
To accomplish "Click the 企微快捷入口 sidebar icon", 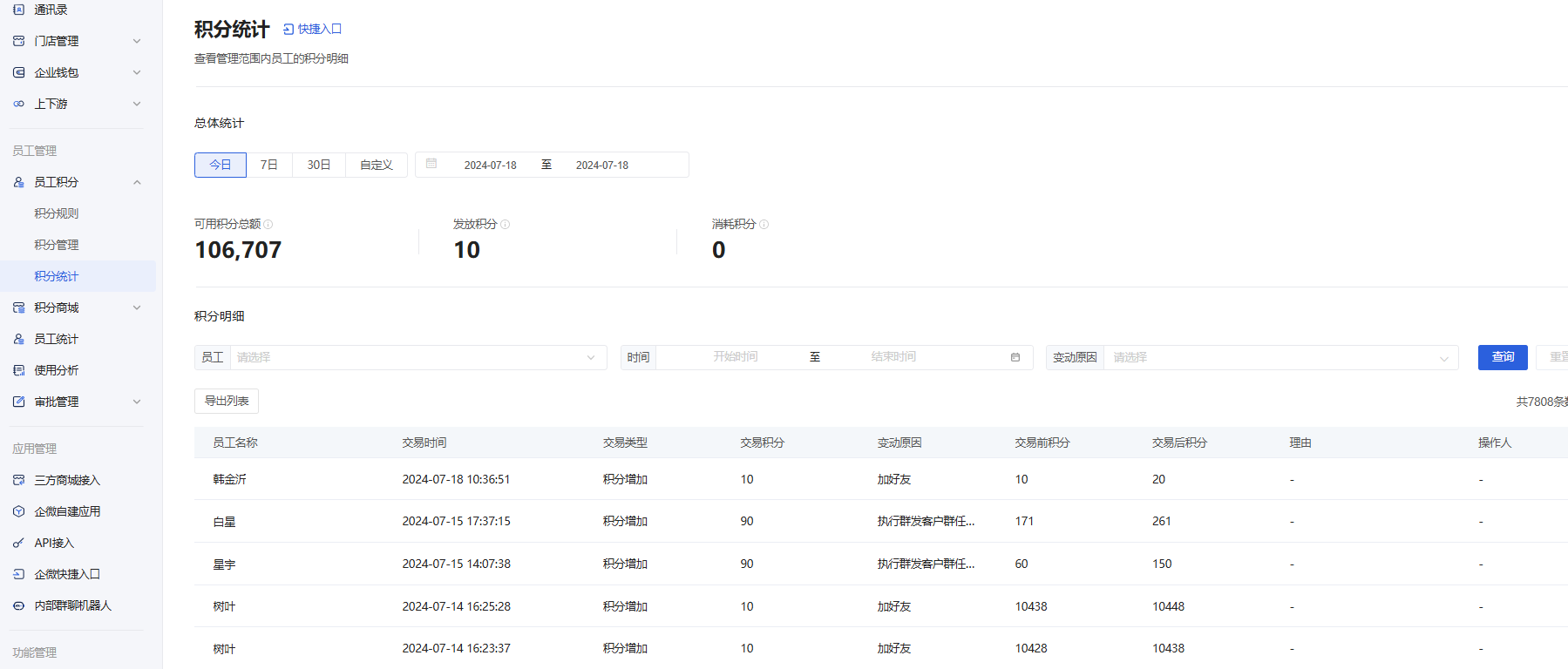I will [x=18, y=574].
